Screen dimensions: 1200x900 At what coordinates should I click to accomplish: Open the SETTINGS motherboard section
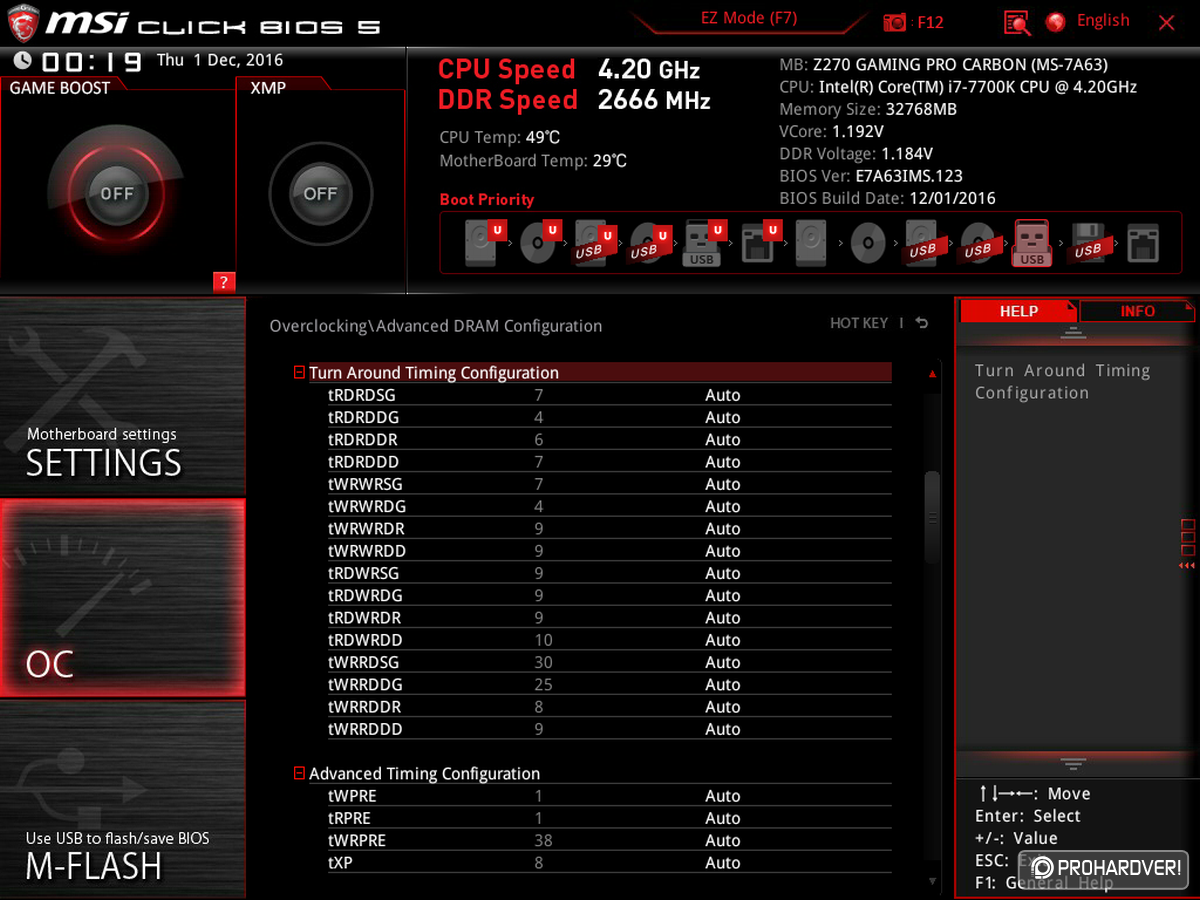[x=122, y=397]
